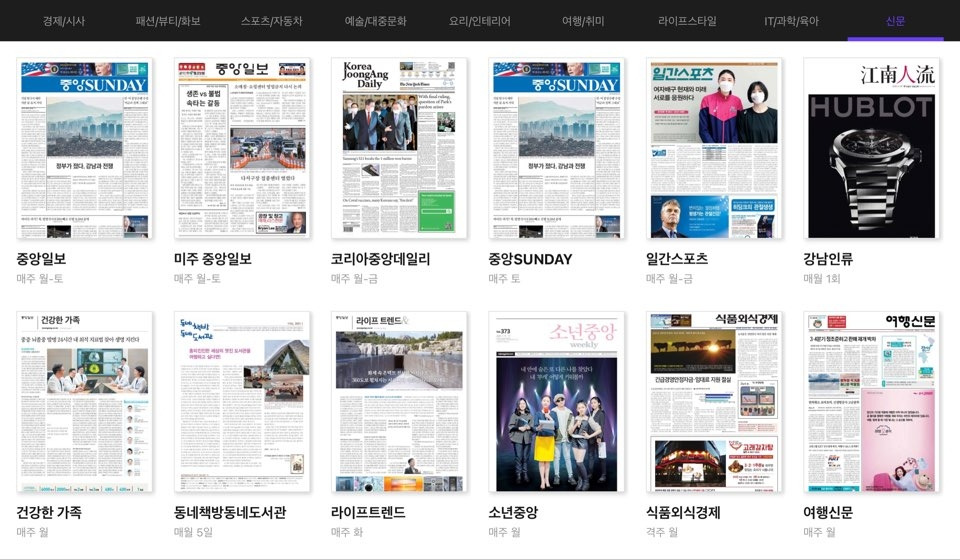960x560 pixels.
Task: Open the 경제/시사 category tab
Action: [64, 21]
